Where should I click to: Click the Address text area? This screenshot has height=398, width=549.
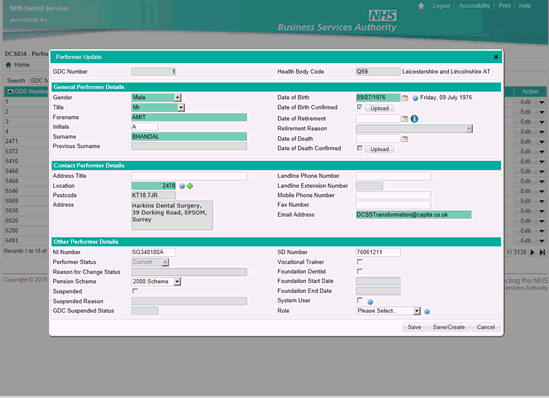(172, 215)
